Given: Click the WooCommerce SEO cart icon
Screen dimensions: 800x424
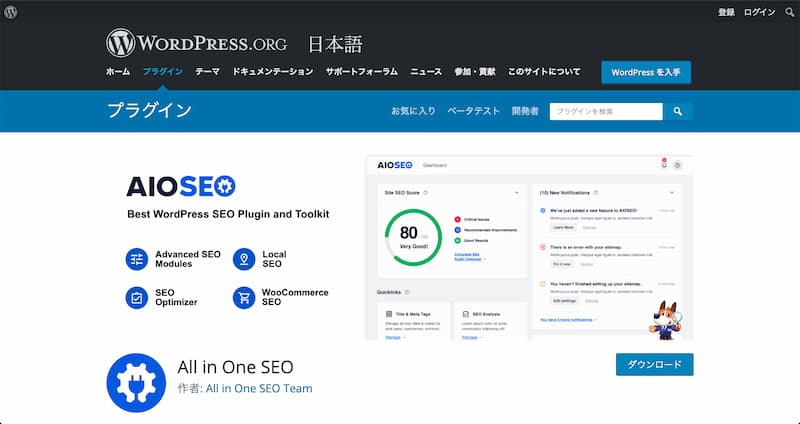Looking at the screenshot, I should pos(244,297).
